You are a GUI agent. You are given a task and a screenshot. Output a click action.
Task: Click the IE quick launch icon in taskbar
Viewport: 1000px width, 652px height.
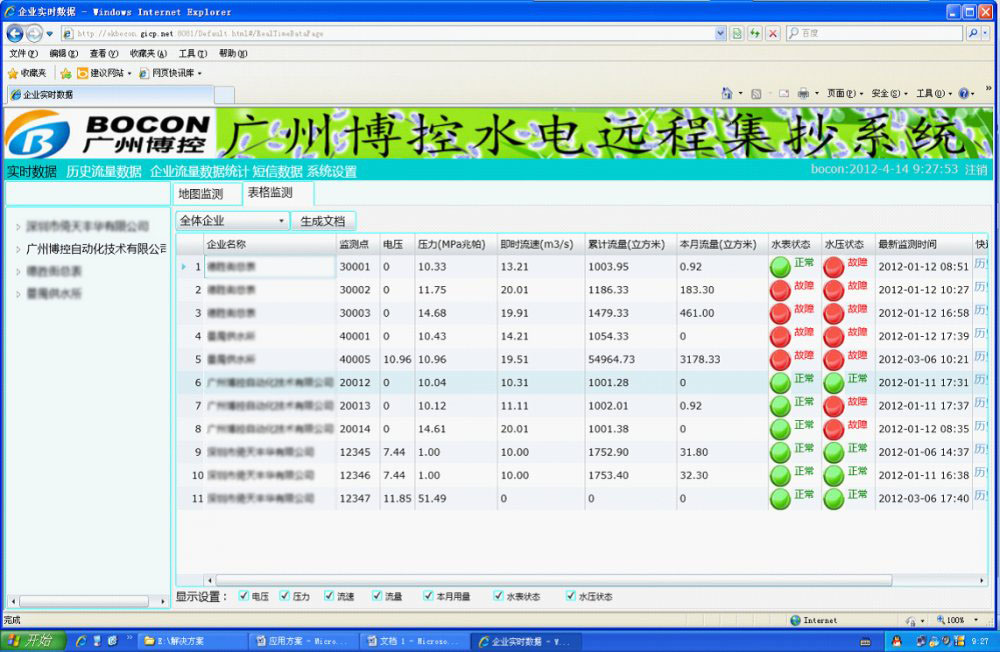(81, 641)
